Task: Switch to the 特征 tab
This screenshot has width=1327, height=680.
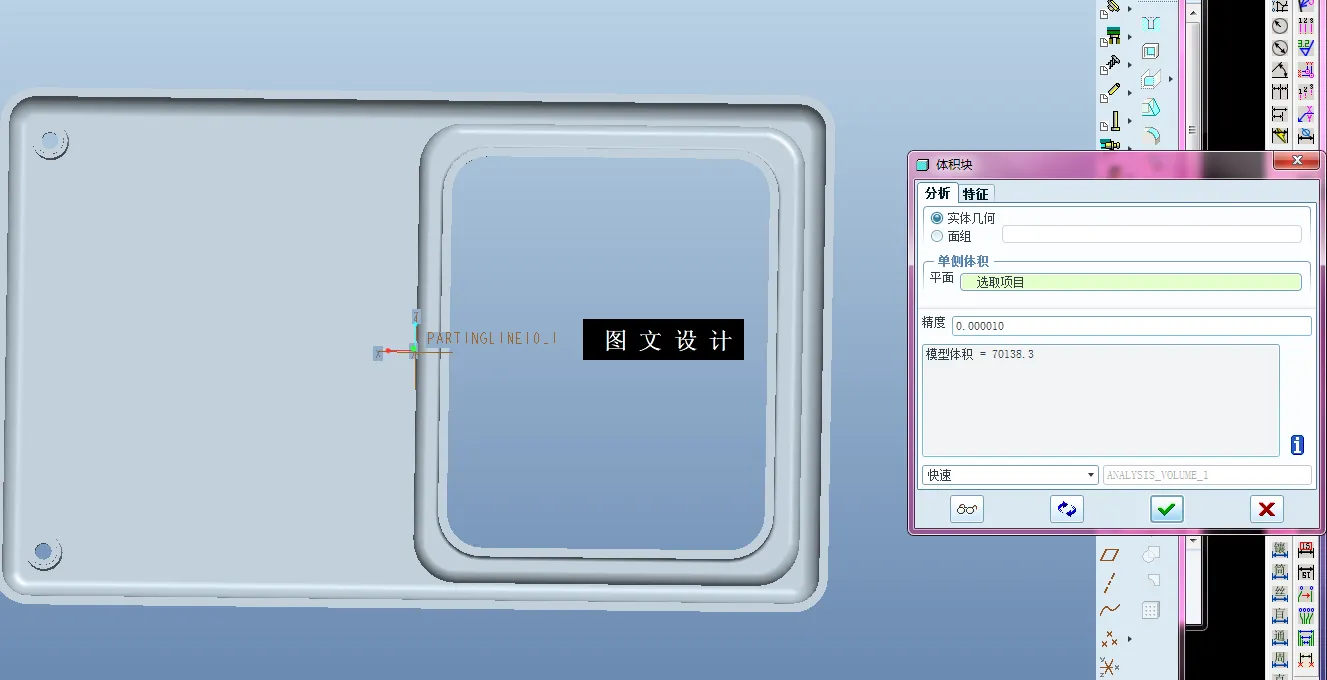Action: [975, 193]
